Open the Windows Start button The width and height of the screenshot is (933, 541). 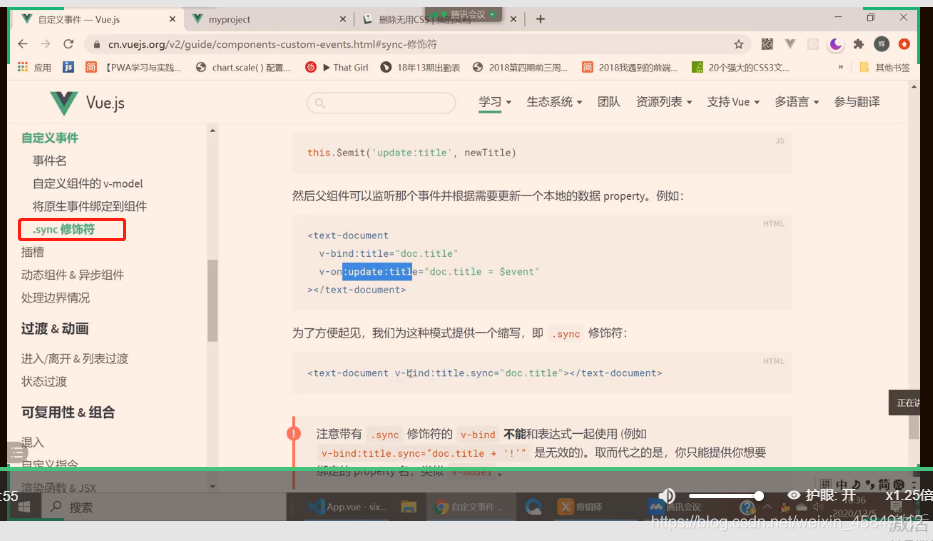click(24, 507)
